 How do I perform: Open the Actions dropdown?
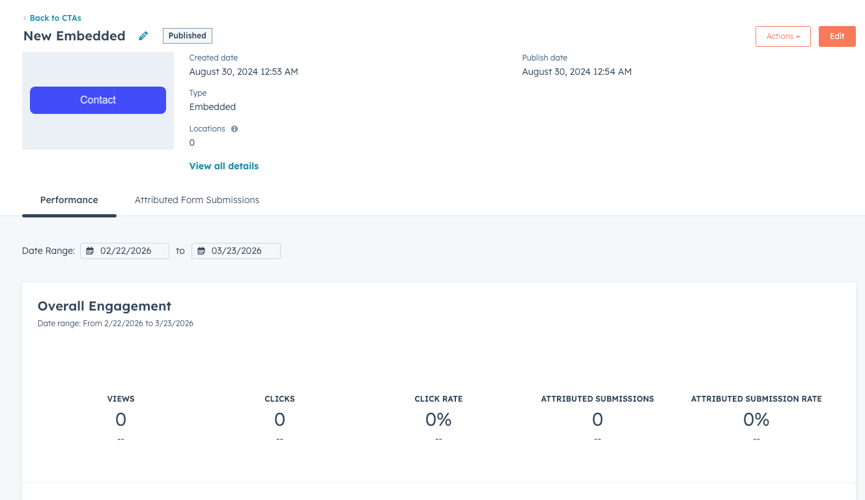click(783, 36)
